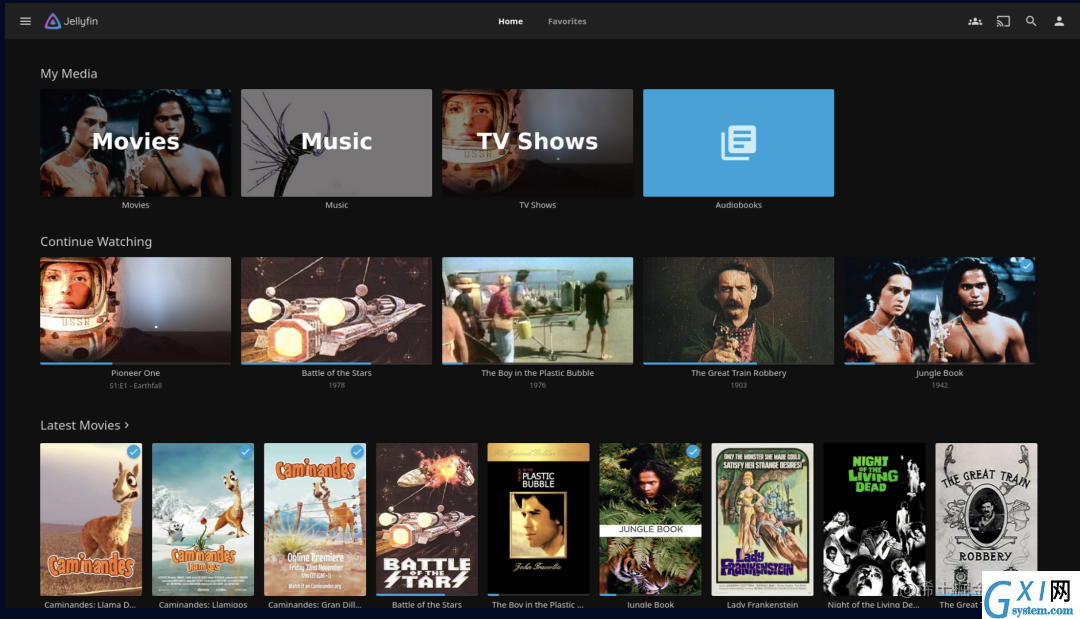Click the year 1942 under Jungle Book
The image size is (1080, 619).
point(939,386)
